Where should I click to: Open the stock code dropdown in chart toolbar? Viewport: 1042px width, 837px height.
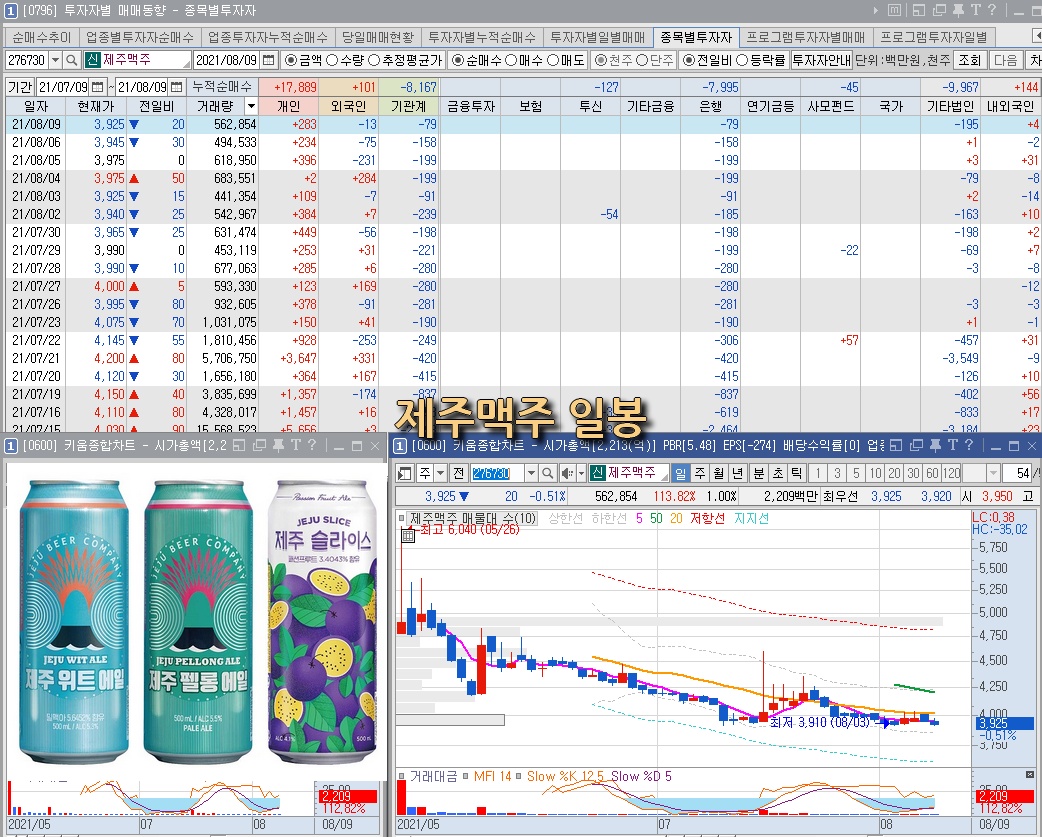[531, 473]
